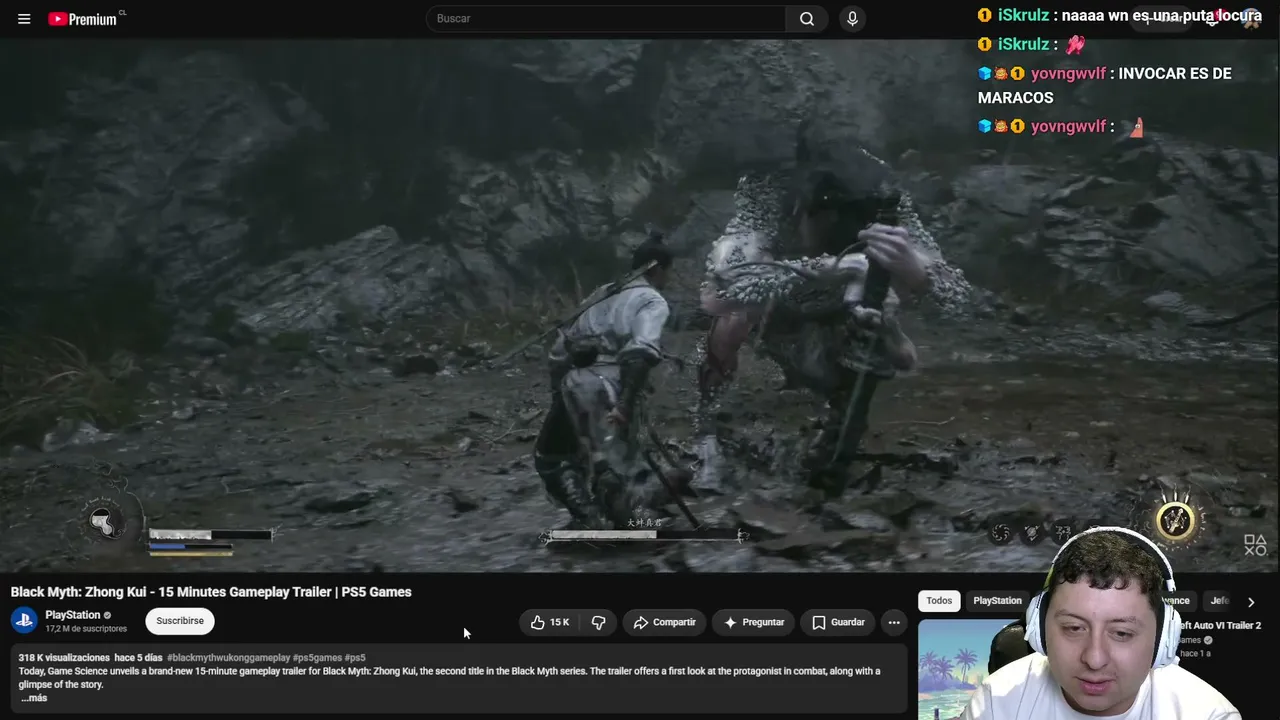
Task: Start voice search with the microphone
Action: (852, 19)
